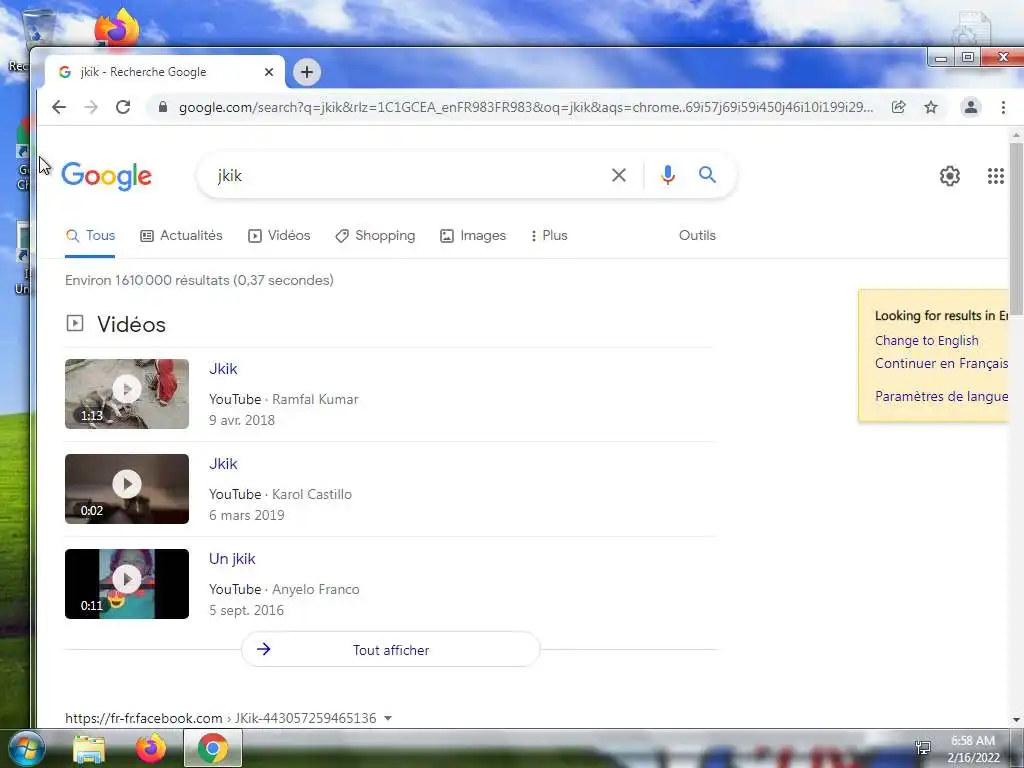Open the Images results tab
This screenshot has width=1024, height=768.
coord(473,236)
